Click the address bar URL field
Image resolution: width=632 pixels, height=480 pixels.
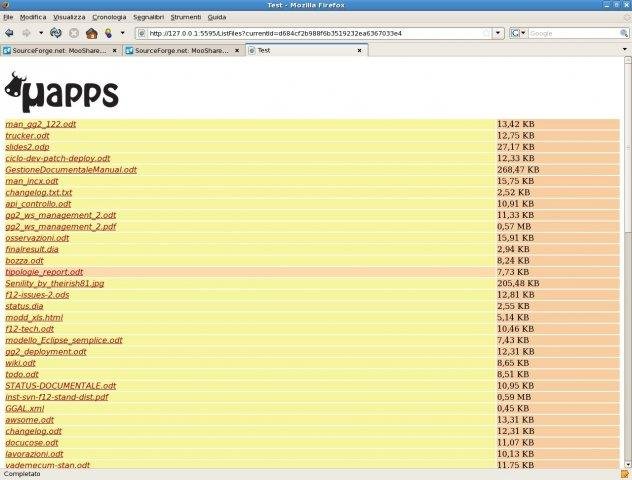(x=314, y=33)
